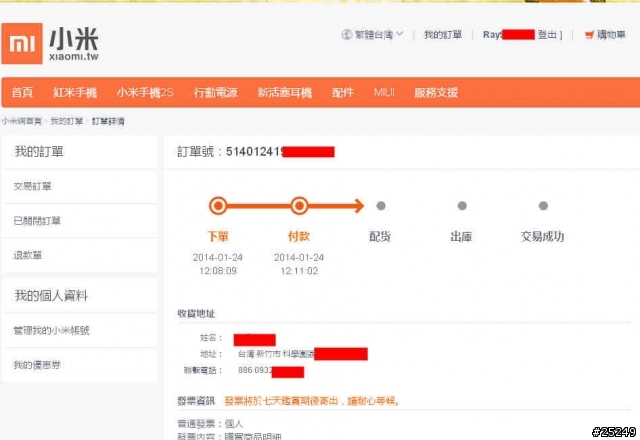Open 購物車 cart link

point(611,35)
